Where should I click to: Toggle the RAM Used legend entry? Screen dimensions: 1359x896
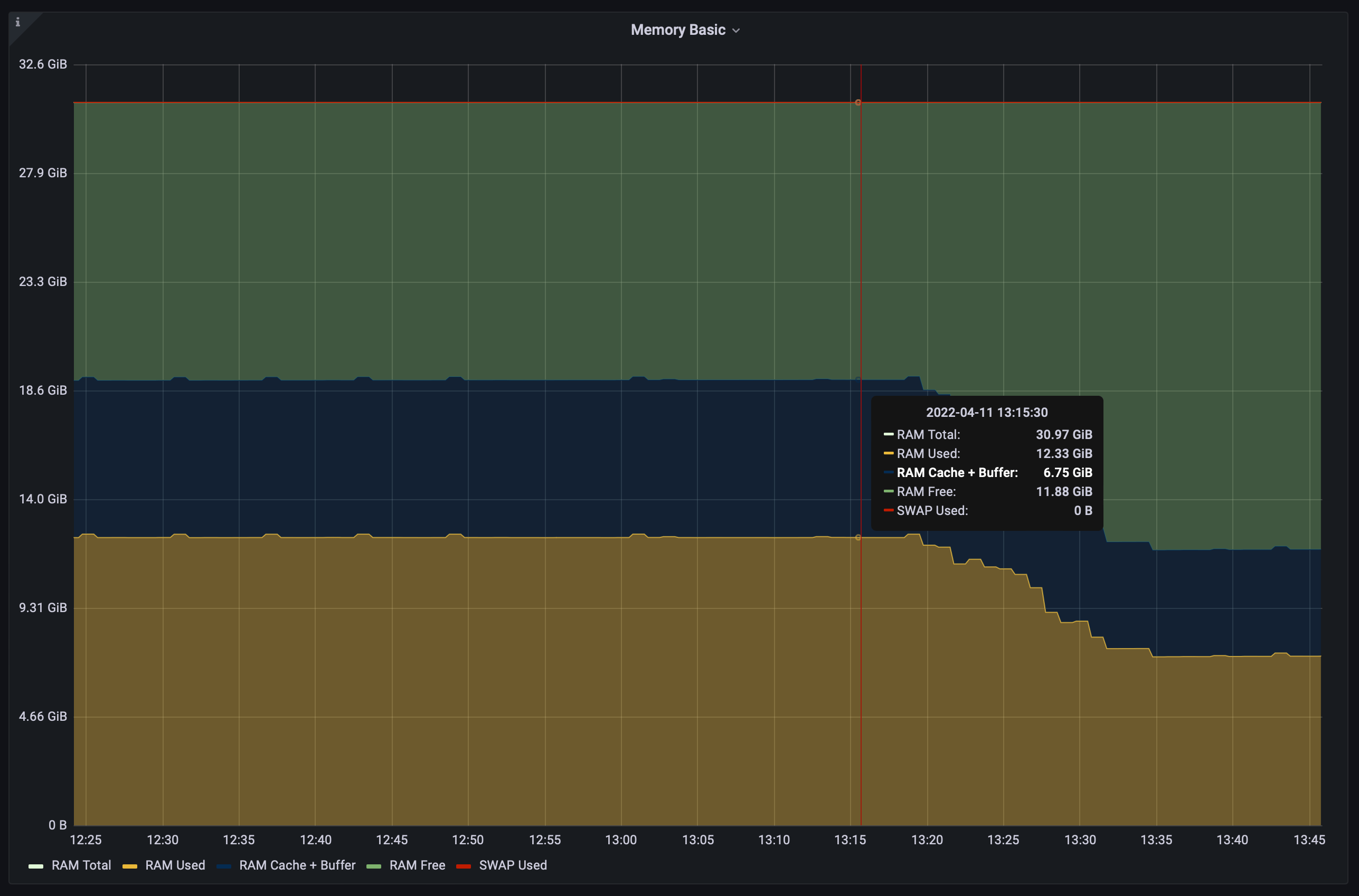[x=175, y=865]
